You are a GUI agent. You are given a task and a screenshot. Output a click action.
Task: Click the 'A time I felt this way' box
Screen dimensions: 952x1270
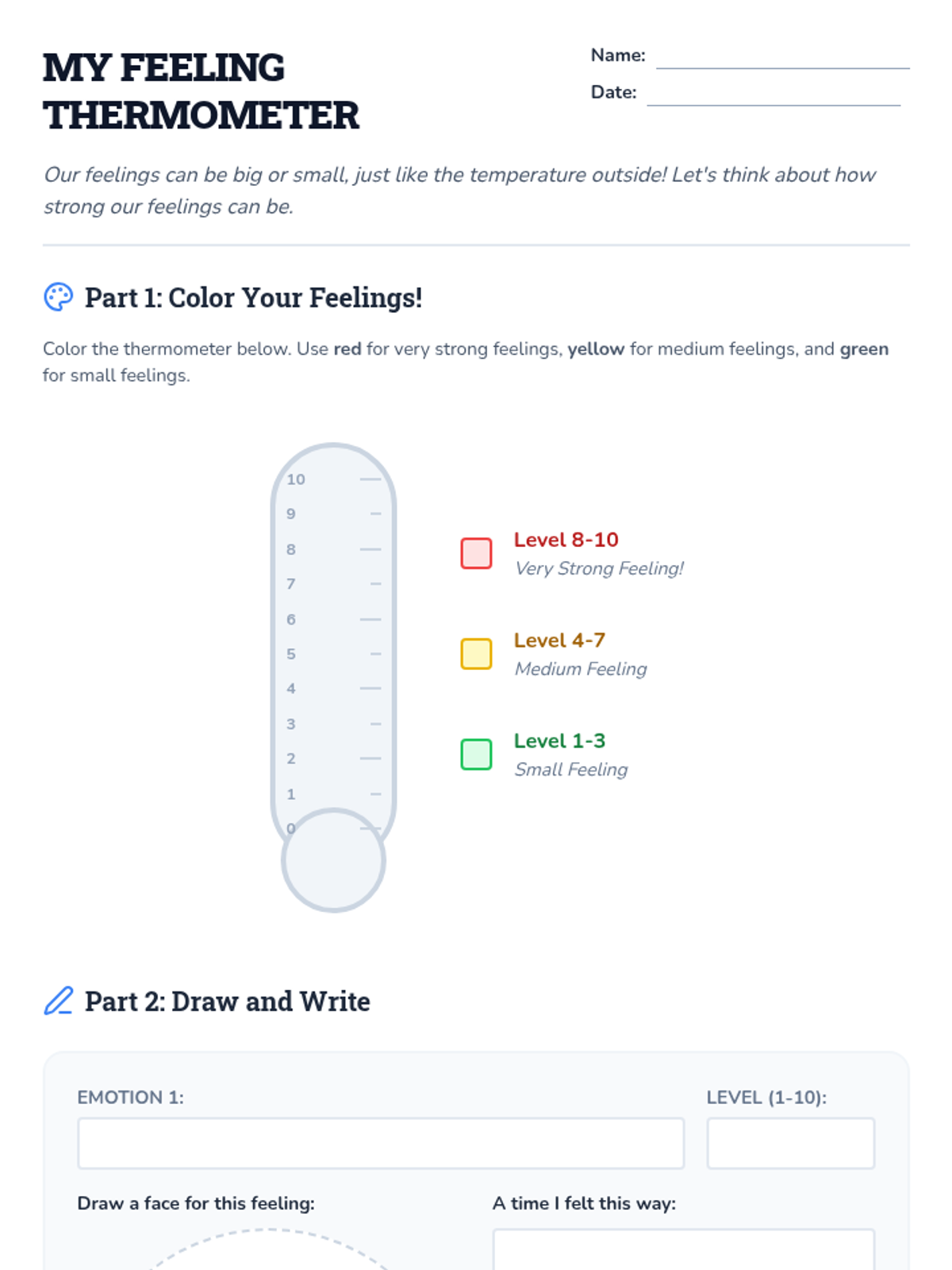[683, 1249]
